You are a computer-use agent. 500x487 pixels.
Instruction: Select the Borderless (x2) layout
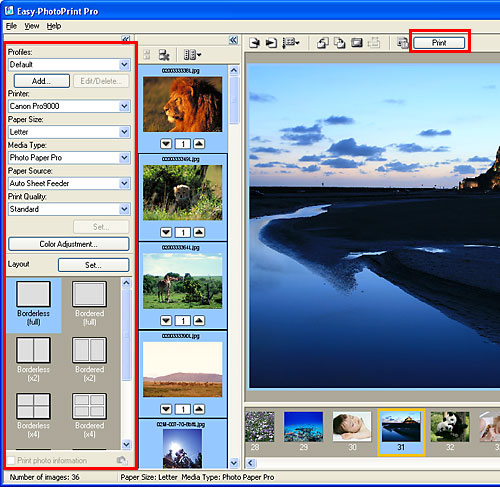click(33, 360)
